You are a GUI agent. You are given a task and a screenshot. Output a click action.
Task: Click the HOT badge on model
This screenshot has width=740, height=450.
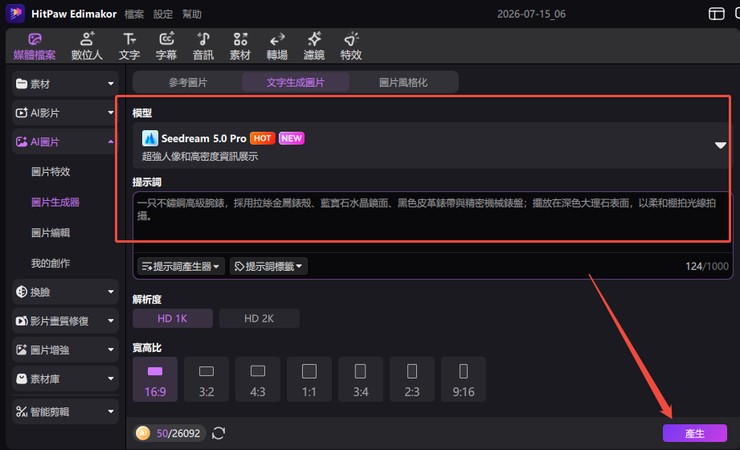(x=262, y=138)
